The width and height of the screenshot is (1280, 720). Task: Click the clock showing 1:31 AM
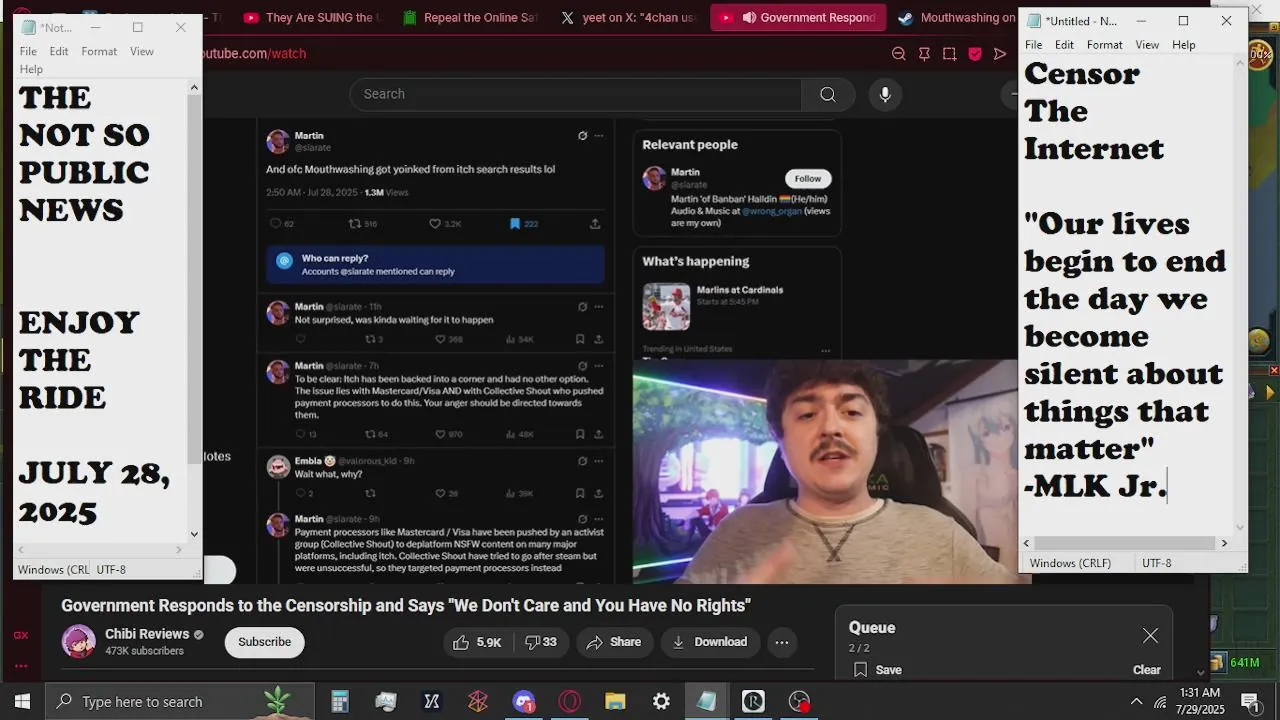pyautogui.click(x=1199, y=692)
